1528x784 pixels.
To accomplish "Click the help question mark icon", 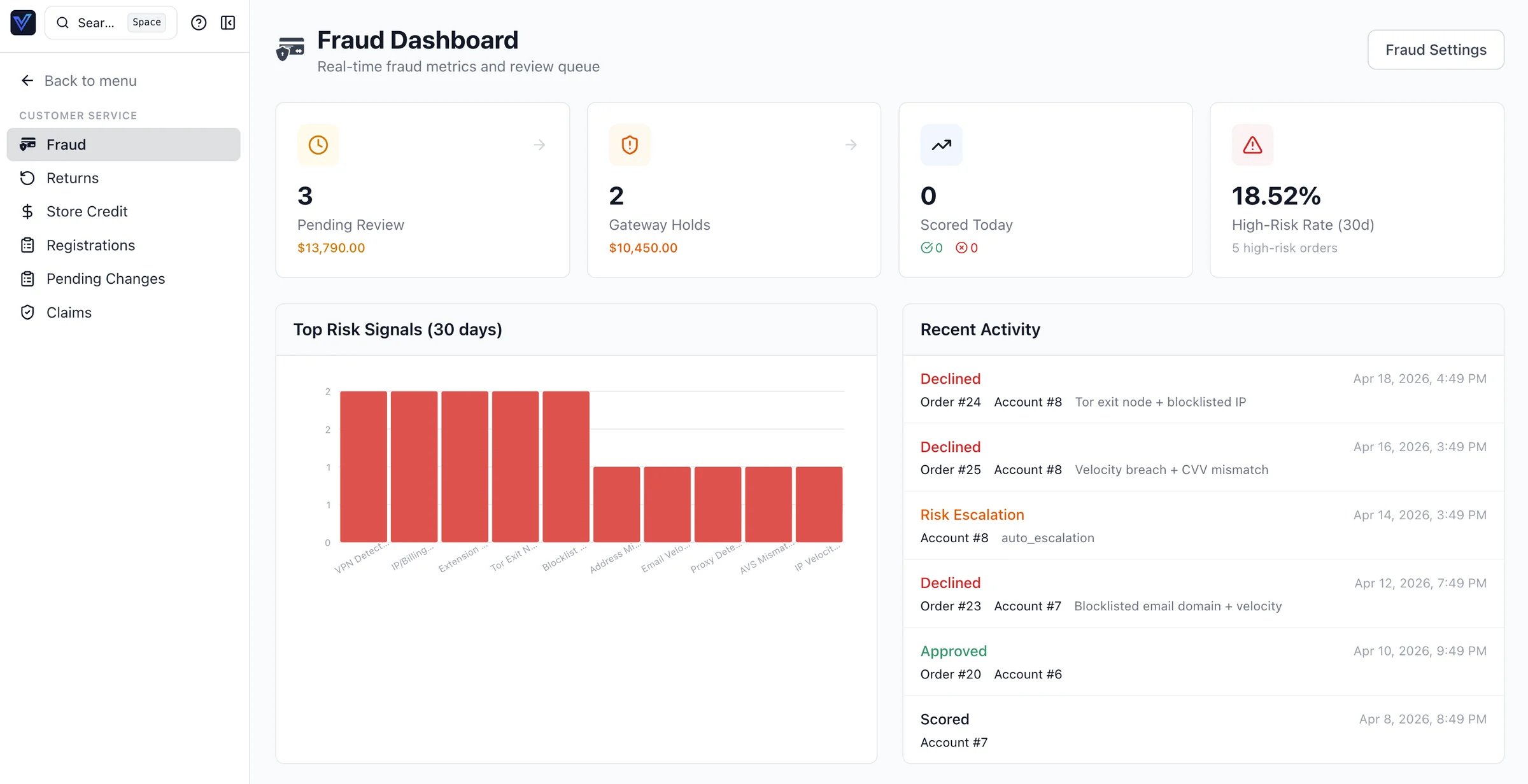I will [x=199, y=22].
